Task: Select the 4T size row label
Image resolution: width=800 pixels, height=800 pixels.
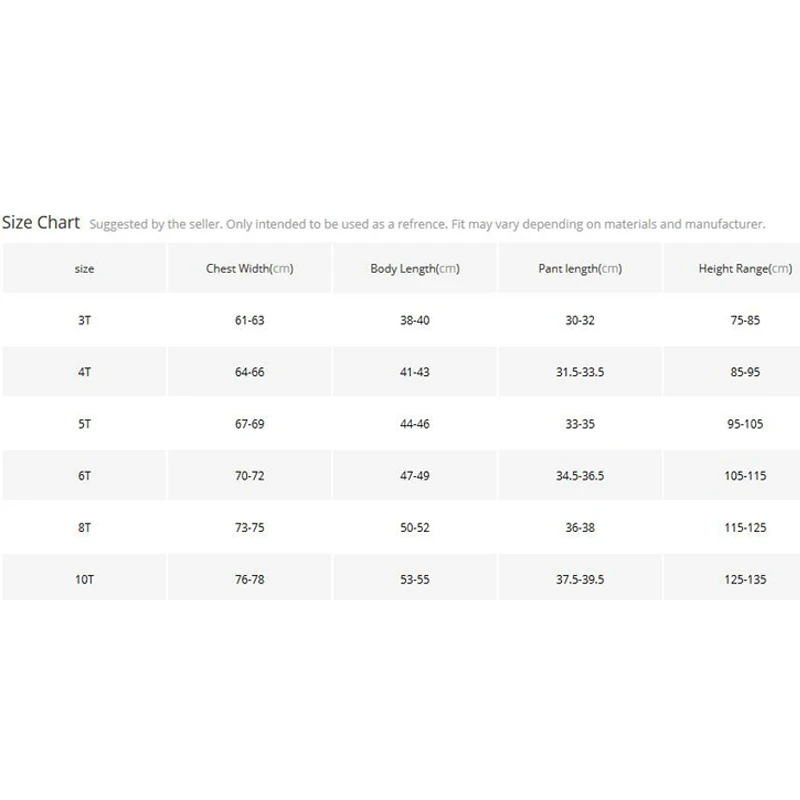Action: pyautogui.click(x=84, y=372)
